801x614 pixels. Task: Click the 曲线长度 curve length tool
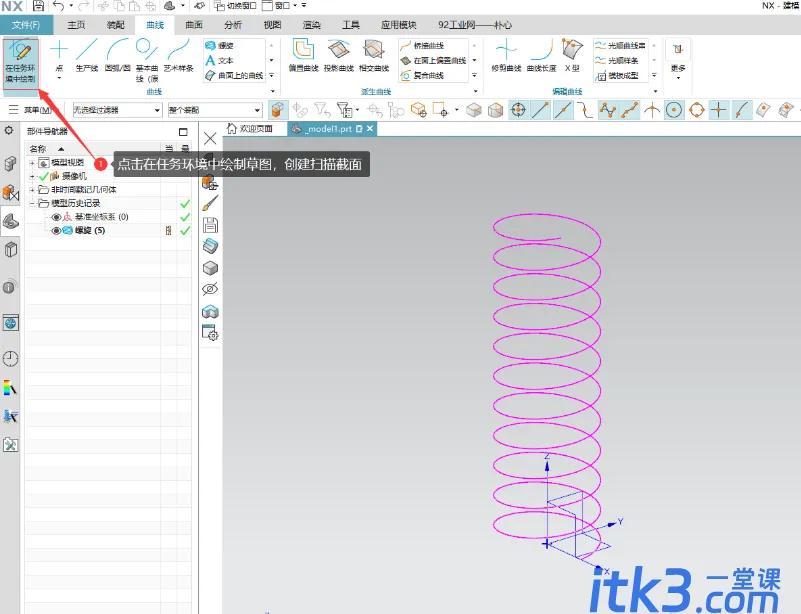point(541,56)
